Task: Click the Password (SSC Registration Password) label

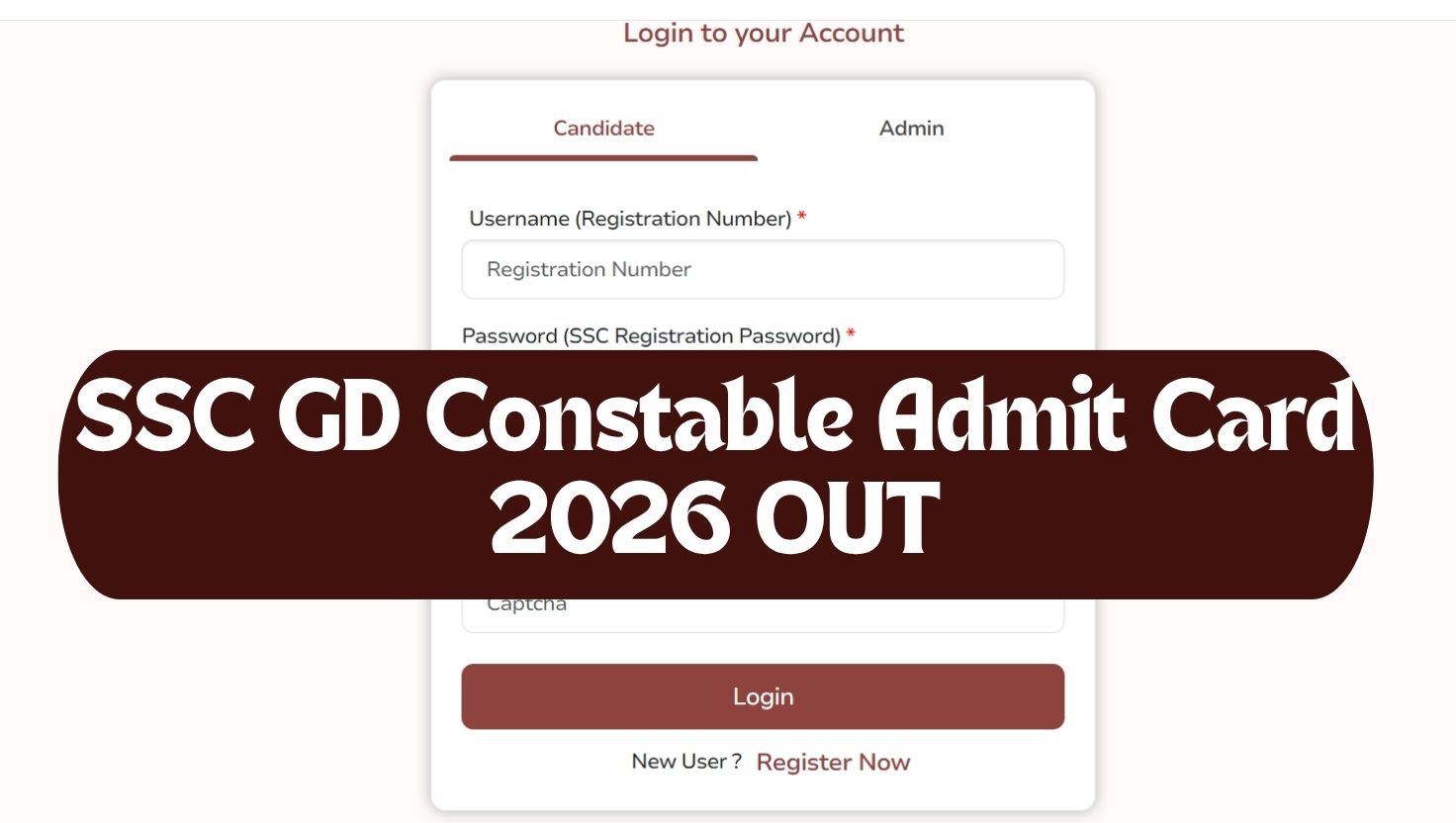Action: (651, 336)
